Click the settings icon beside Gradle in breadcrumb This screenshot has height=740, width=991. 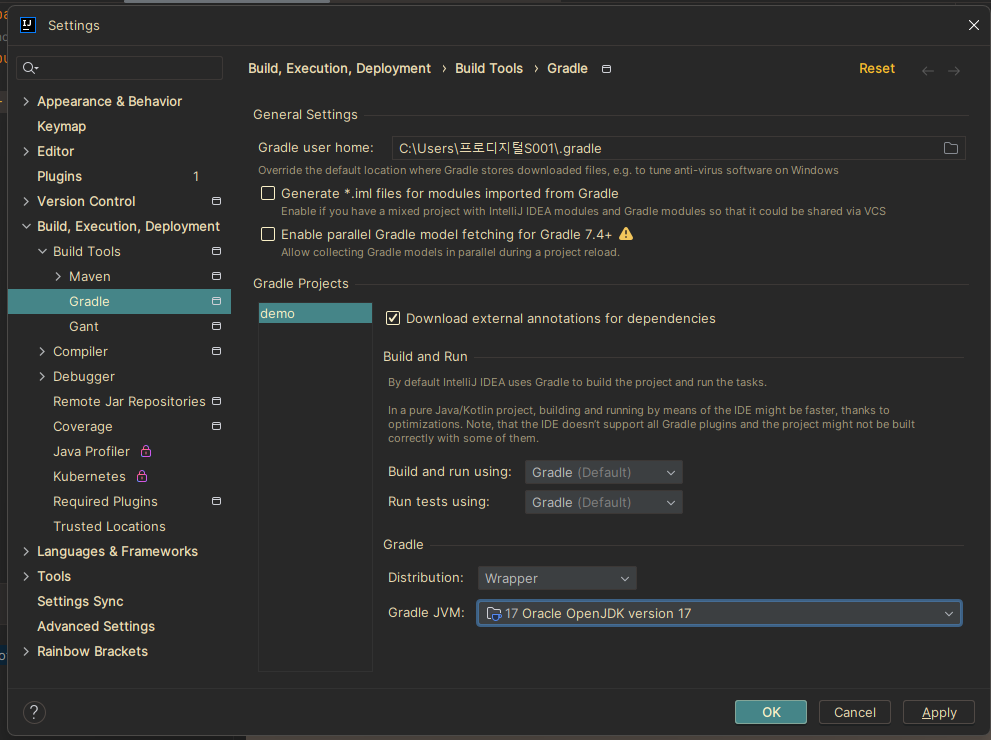(606, 68)
